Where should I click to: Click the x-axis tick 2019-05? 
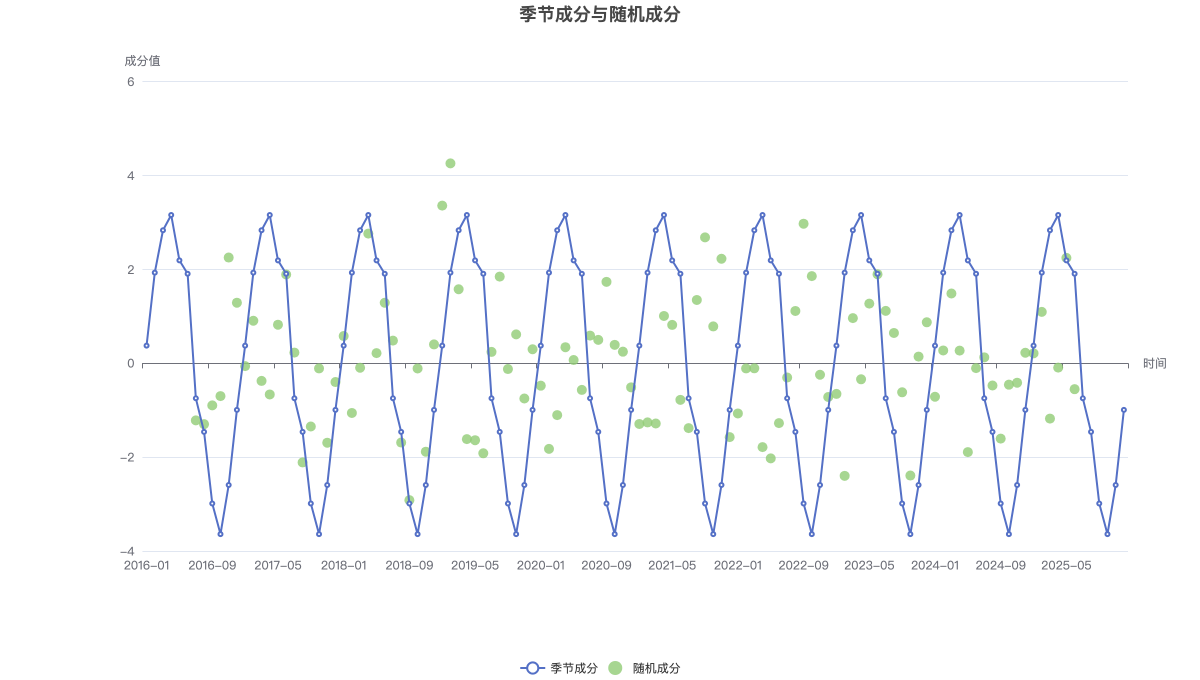tap(475, 565)
